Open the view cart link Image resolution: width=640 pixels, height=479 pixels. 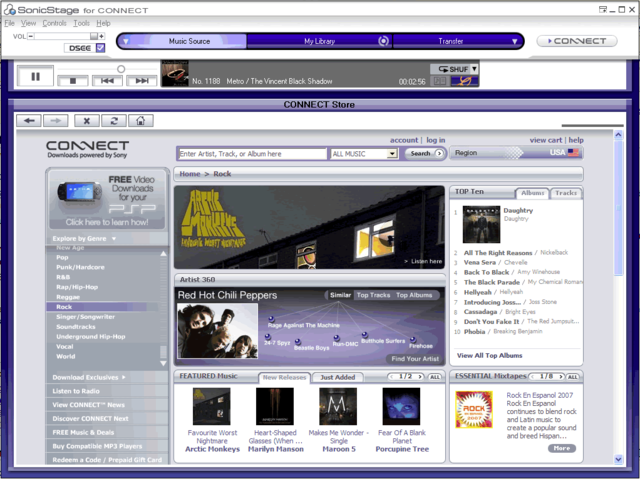tap(546, 140)
